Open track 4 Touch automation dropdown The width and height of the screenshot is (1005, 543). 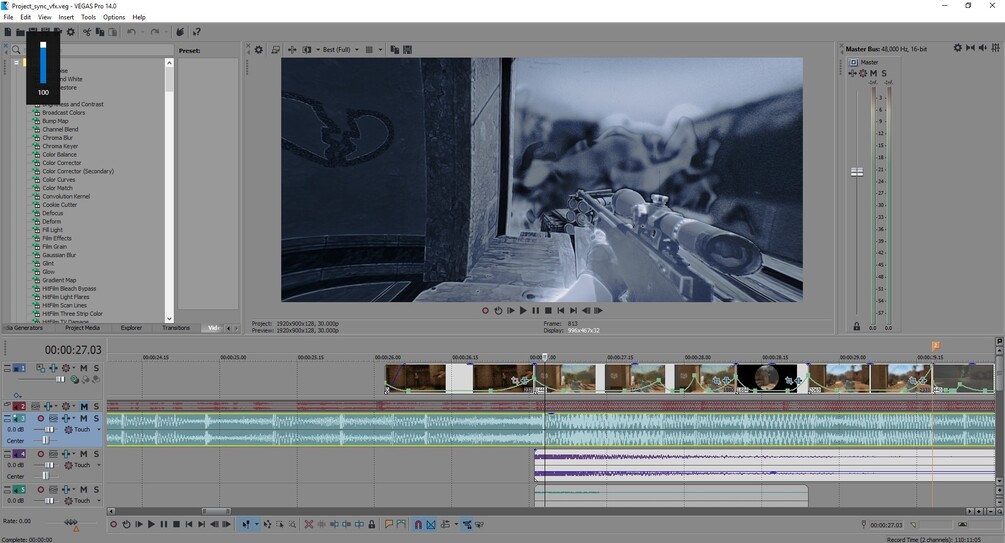99,465
